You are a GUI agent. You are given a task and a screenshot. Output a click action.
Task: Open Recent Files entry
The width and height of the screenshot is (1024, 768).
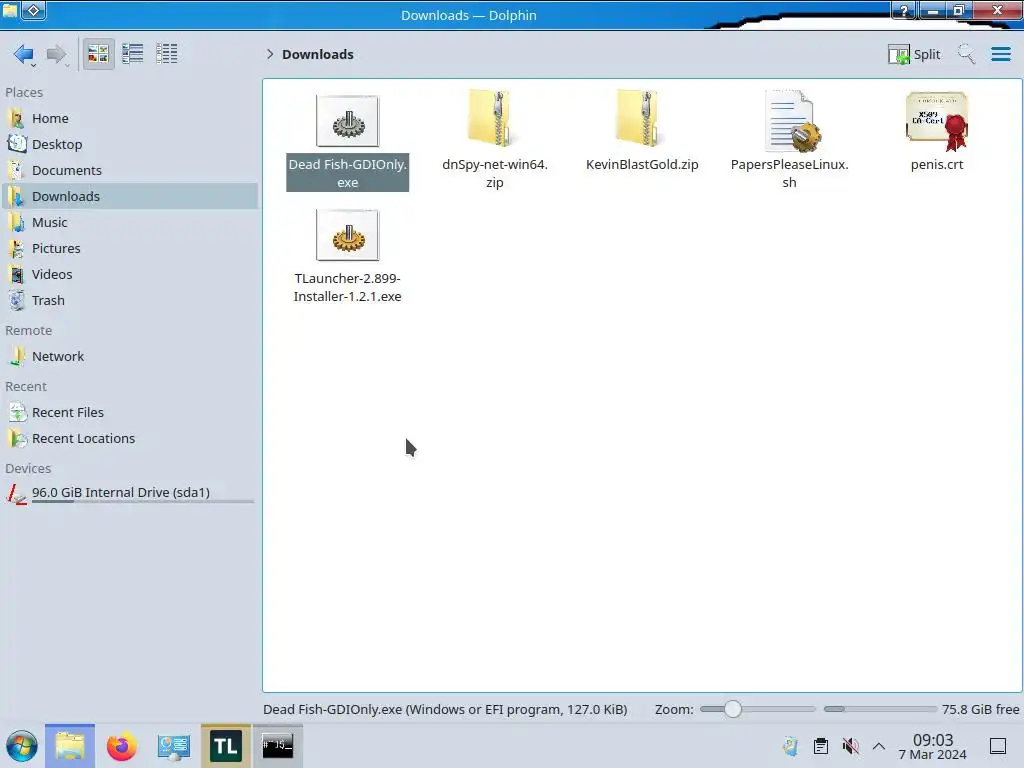(x=129, y=413)
